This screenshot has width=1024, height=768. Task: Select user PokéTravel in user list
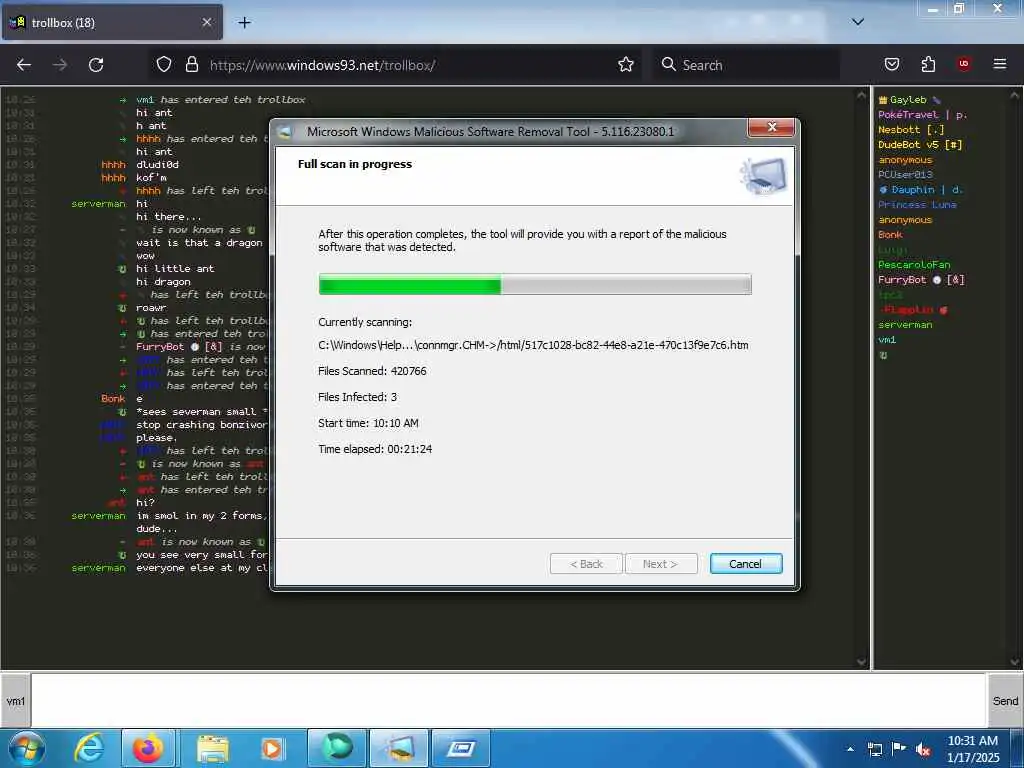[922, 115]
